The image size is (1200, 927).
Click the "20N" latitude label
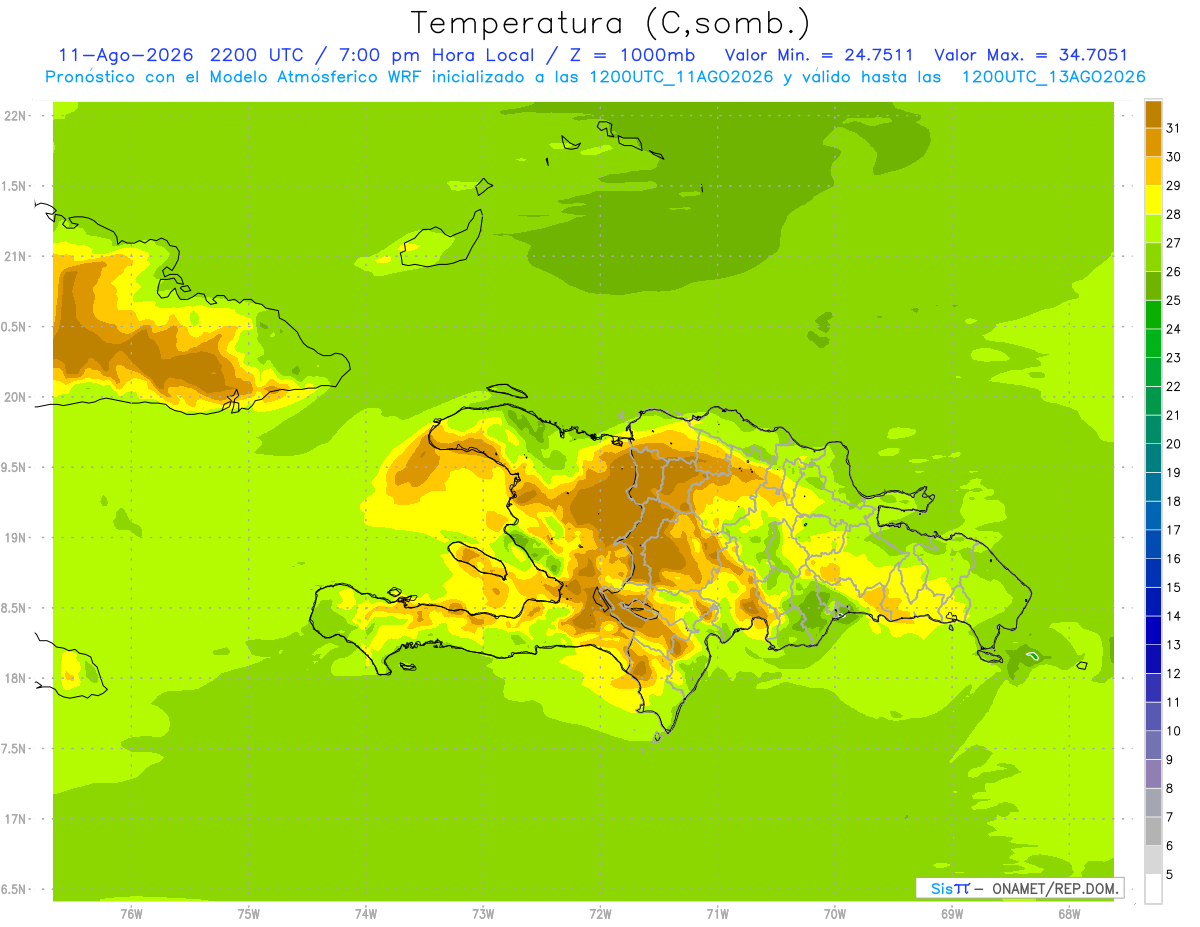coord(15,397)
